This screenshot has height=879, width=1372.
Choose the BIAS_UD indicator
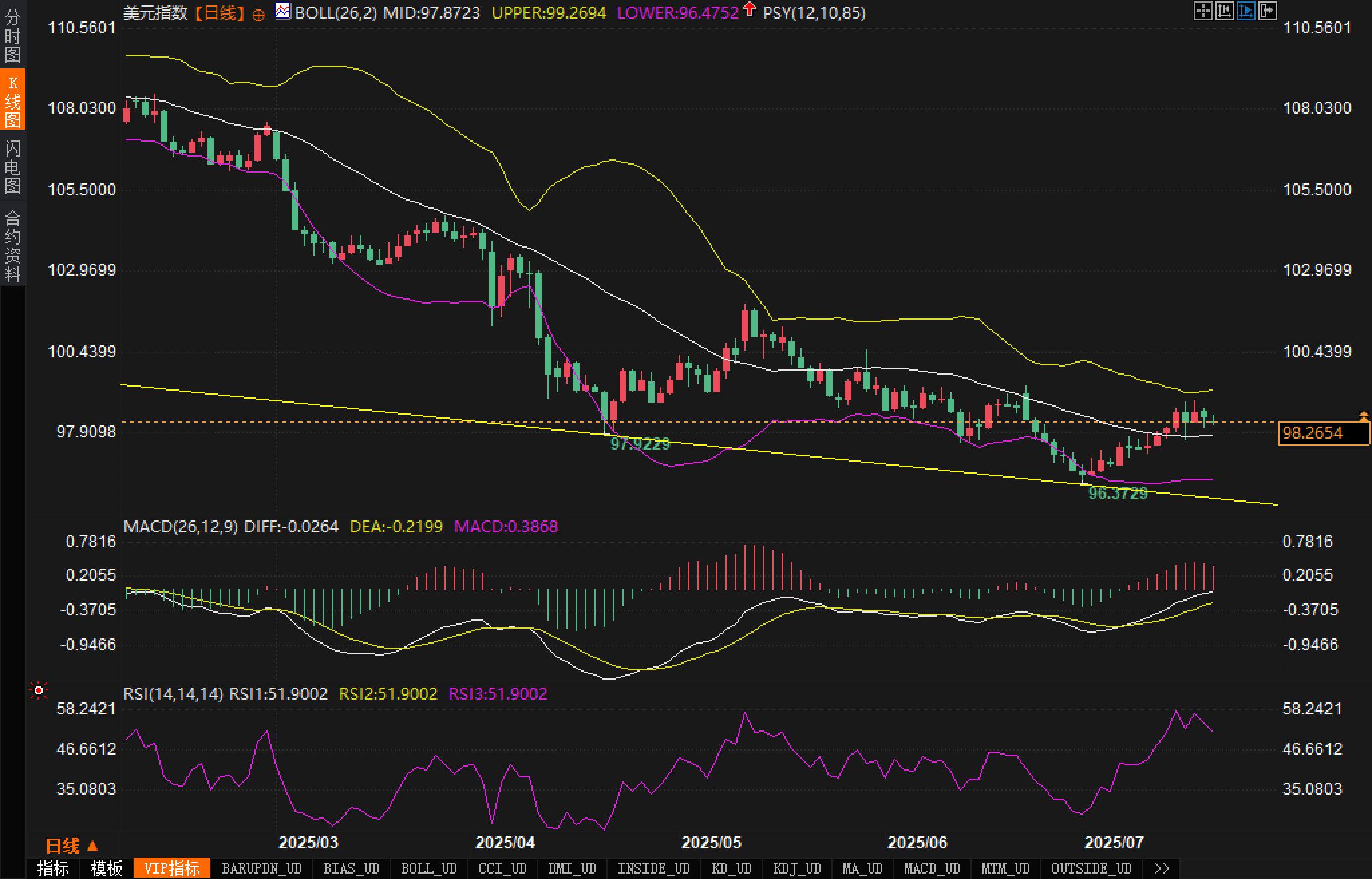coord(351,868)
